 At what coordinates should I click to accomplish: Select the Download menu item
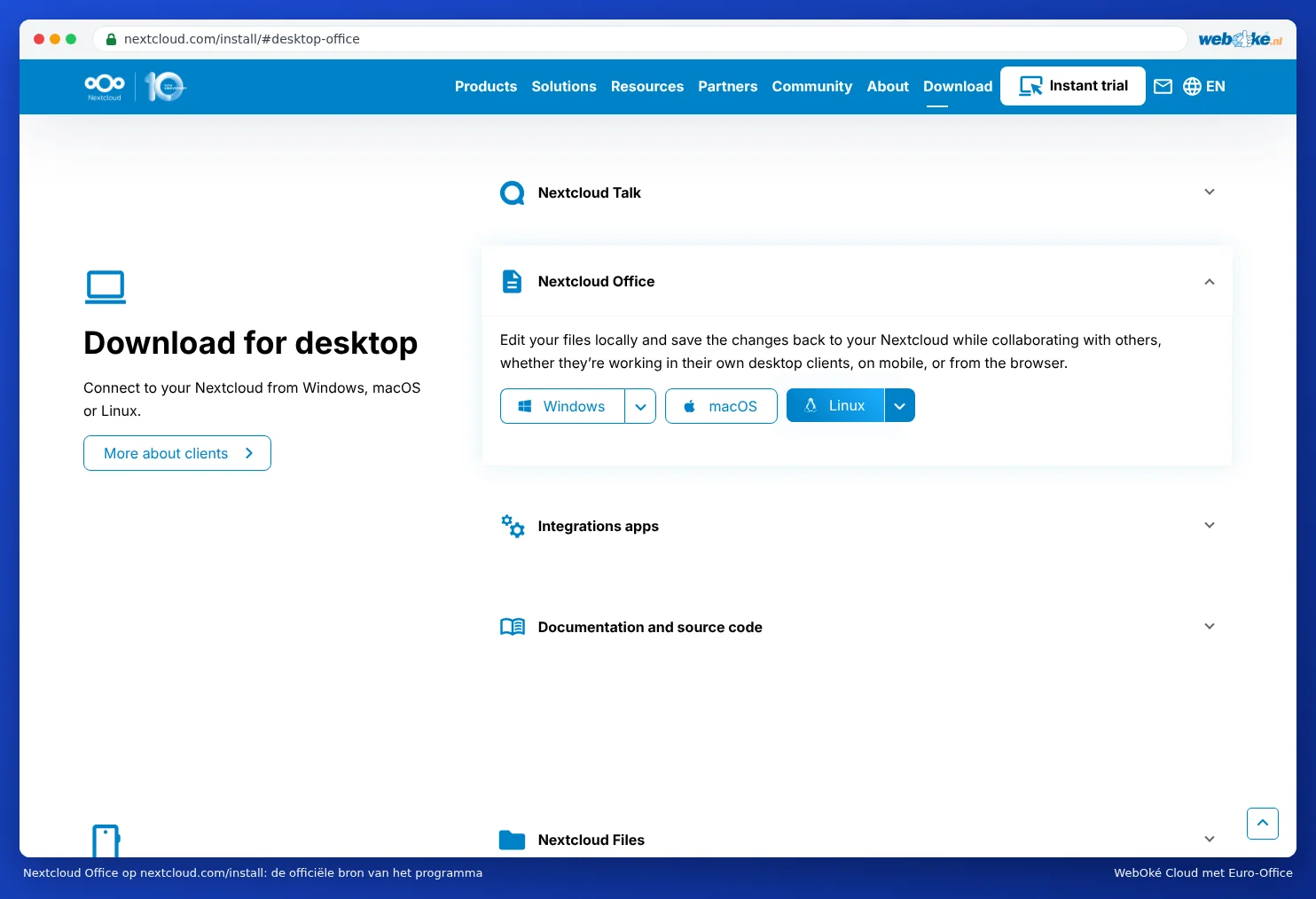[958, 86]
